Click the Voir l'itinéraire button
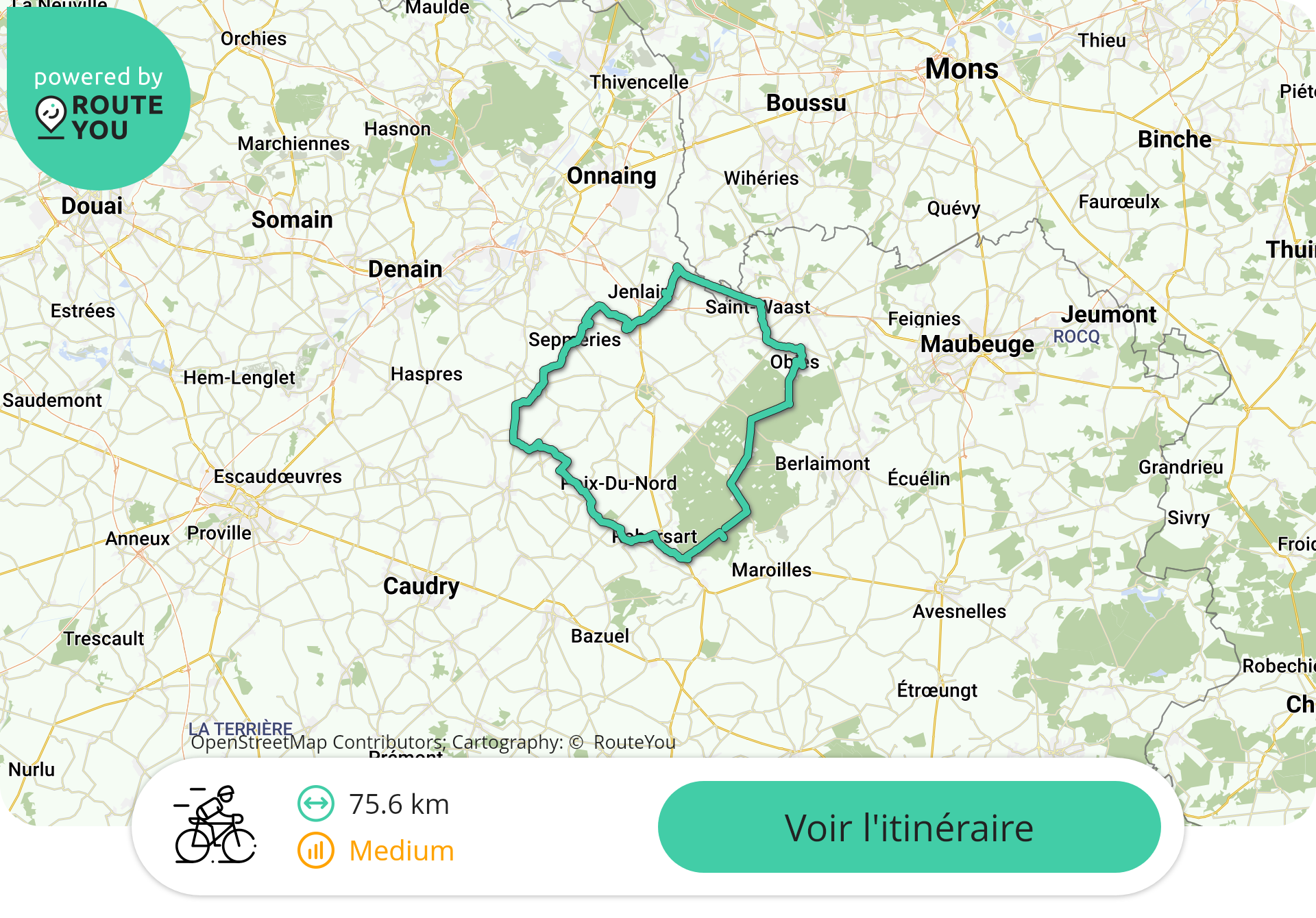 (x=909, y=827)
